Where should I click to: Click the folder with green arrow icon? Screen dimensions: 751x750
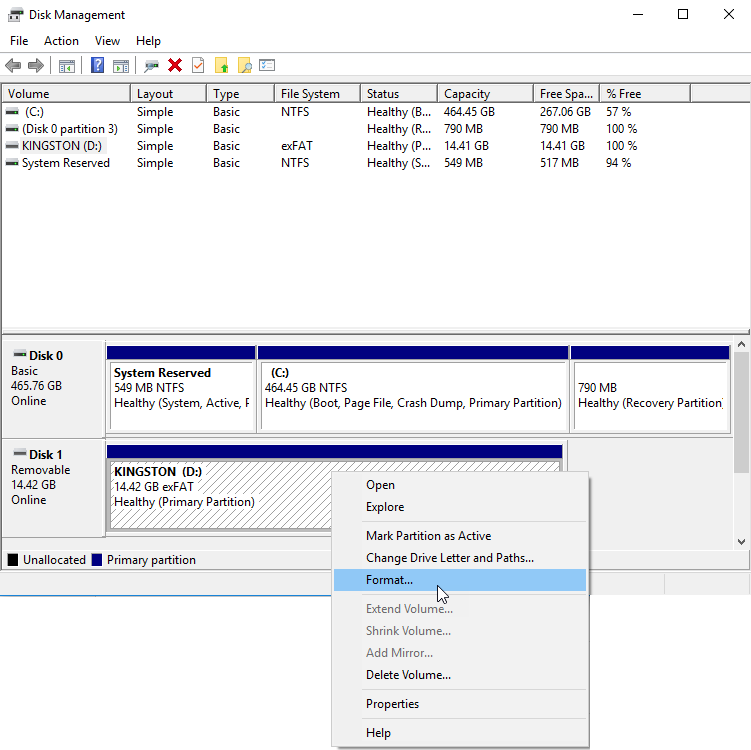(221, 65)
